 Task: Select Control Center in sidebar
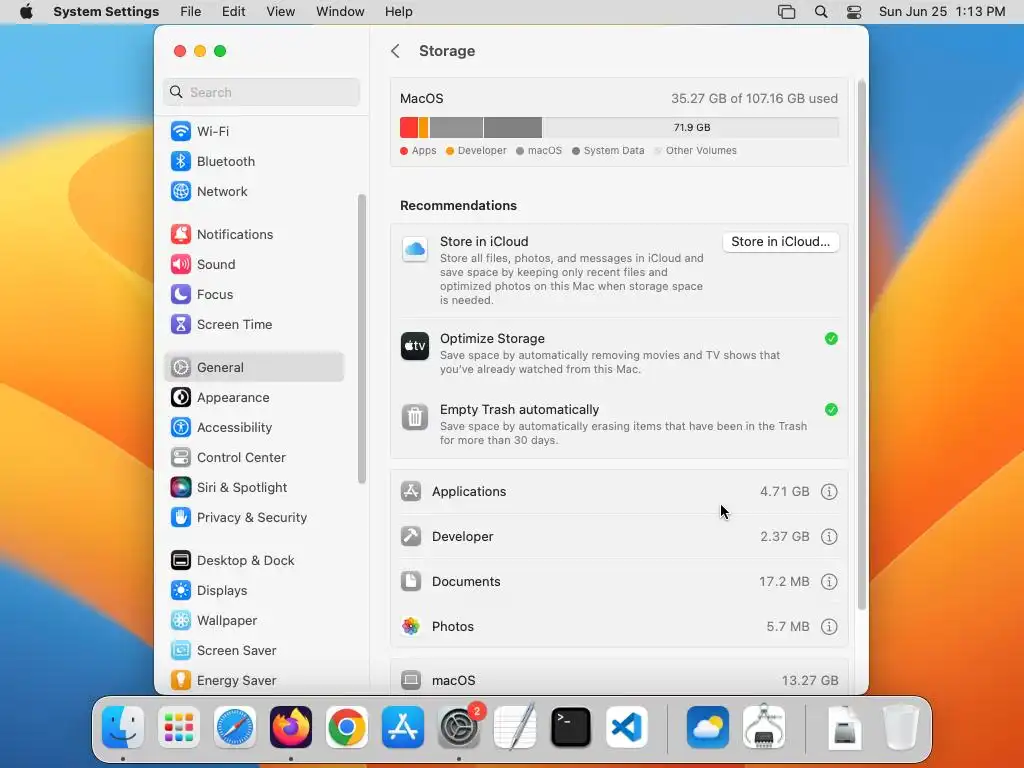click(x=255, y=458)
